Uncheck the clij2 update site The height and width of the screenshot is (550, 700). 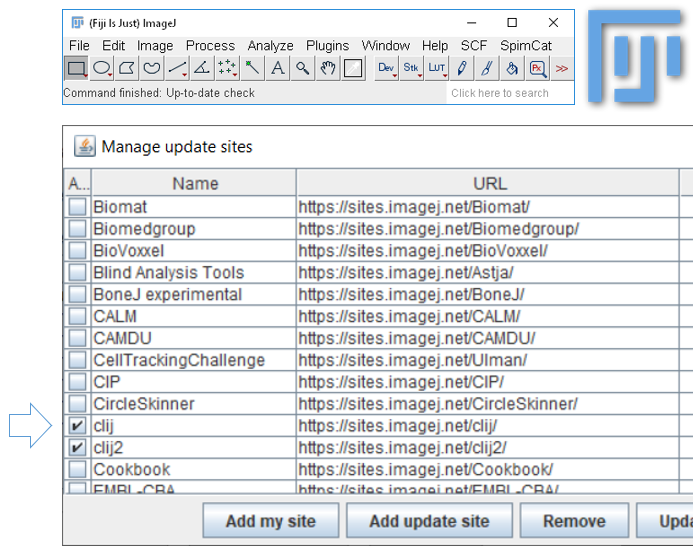click(78, 447)
